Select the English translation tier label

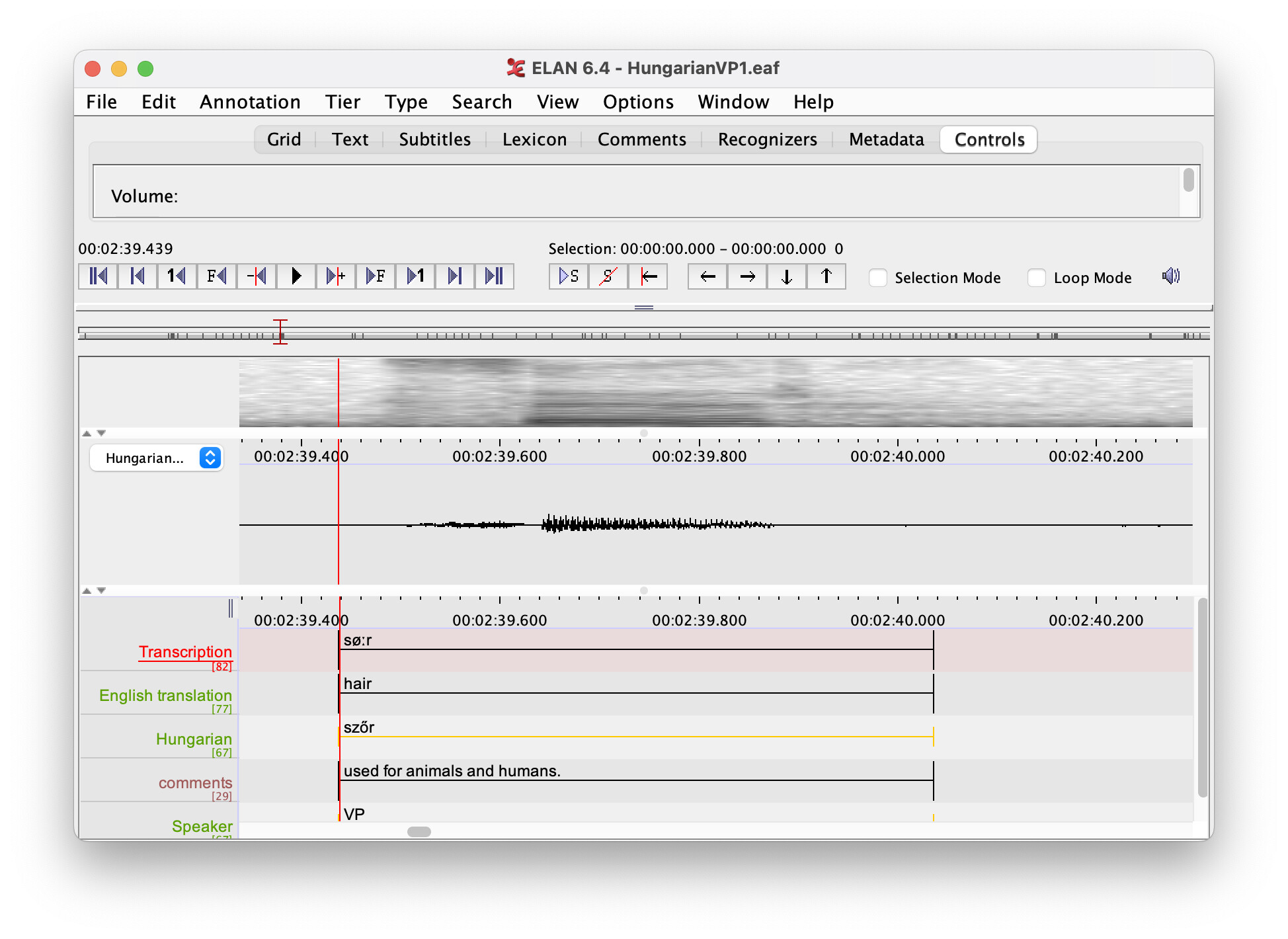point(165,696)
